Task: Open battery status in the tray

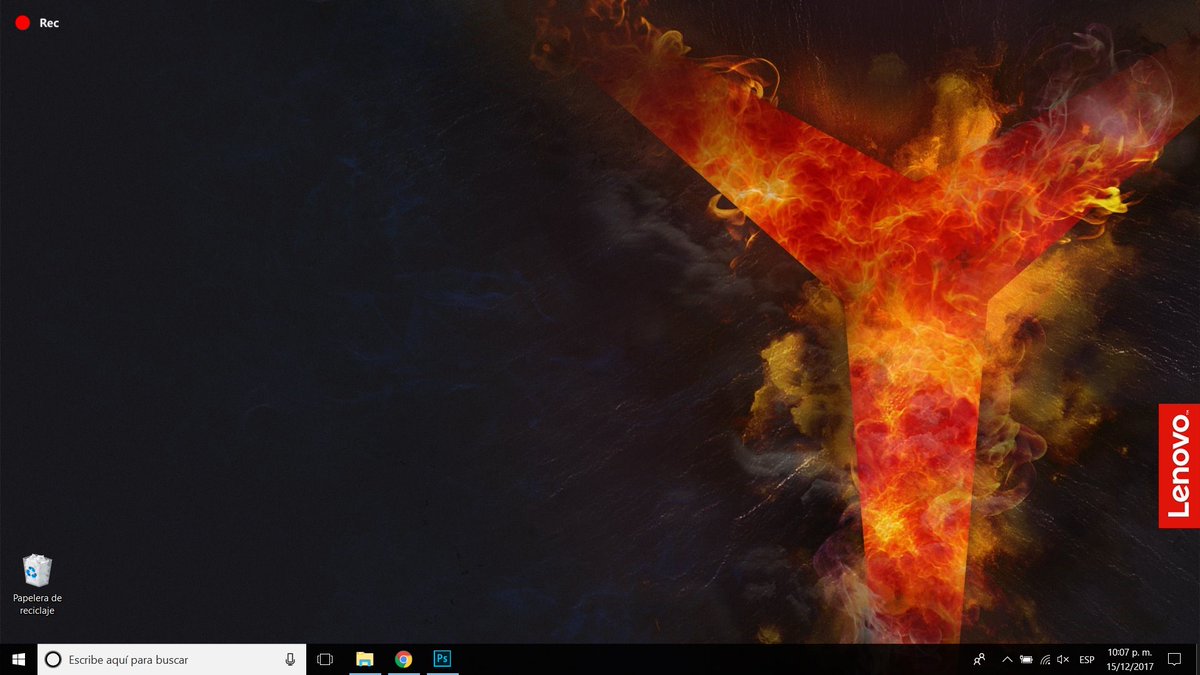Action: [x=1026, y=659]
